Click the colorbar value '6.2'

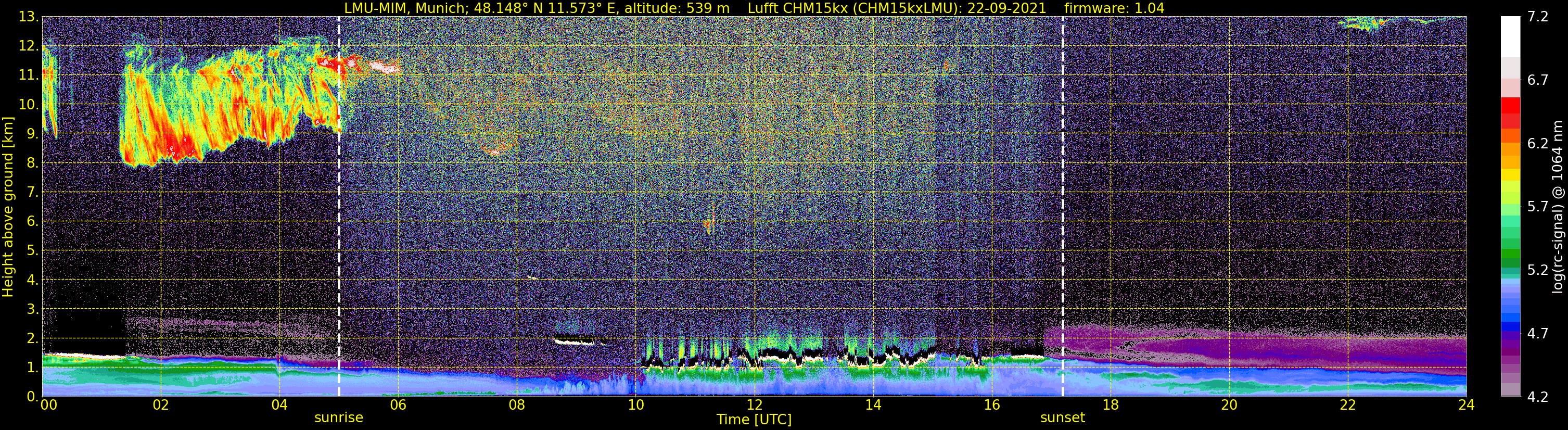pos(1538,143)
